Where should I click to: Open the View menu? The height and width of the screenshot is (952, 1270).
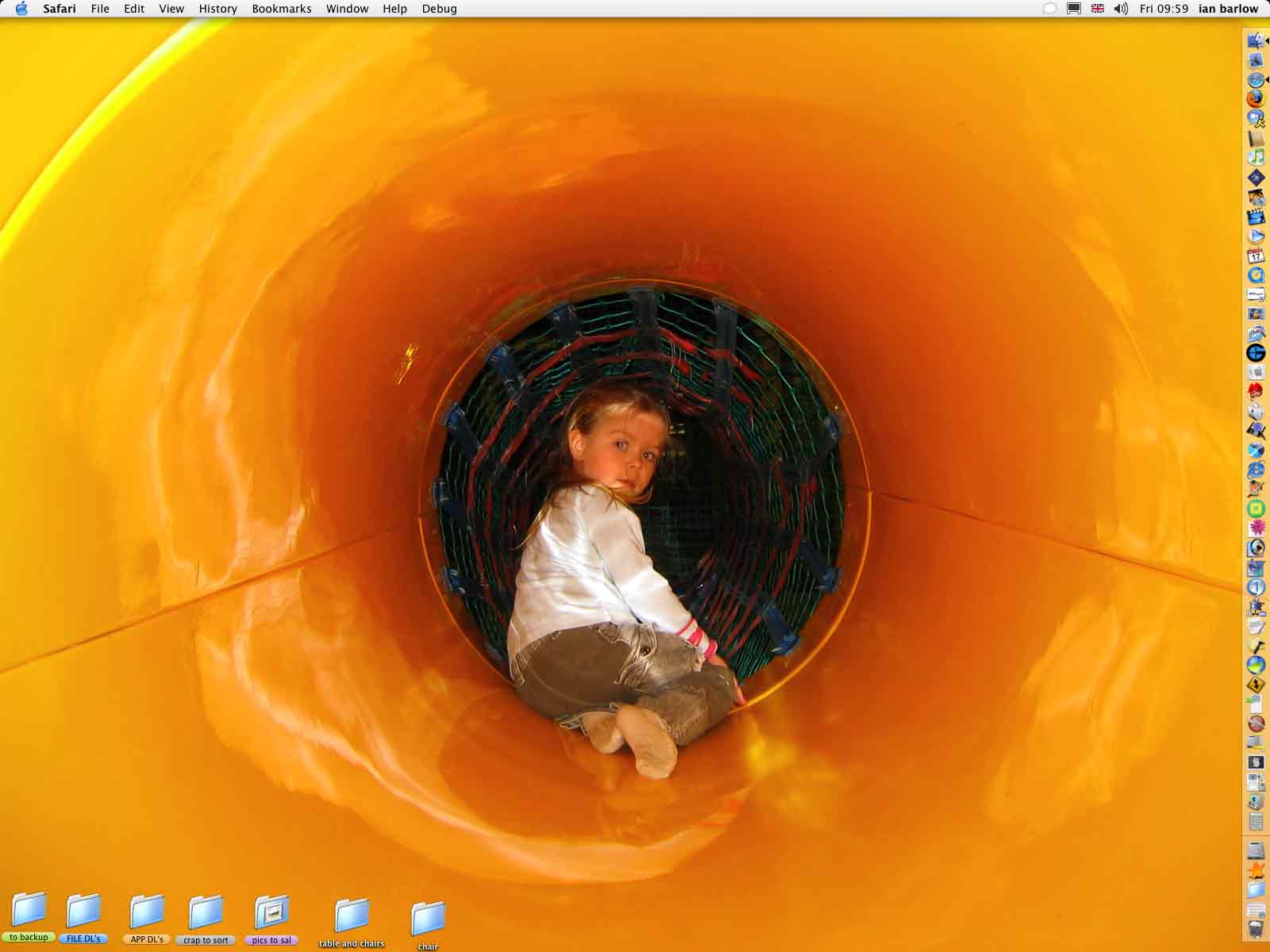(x=171, y=9)
